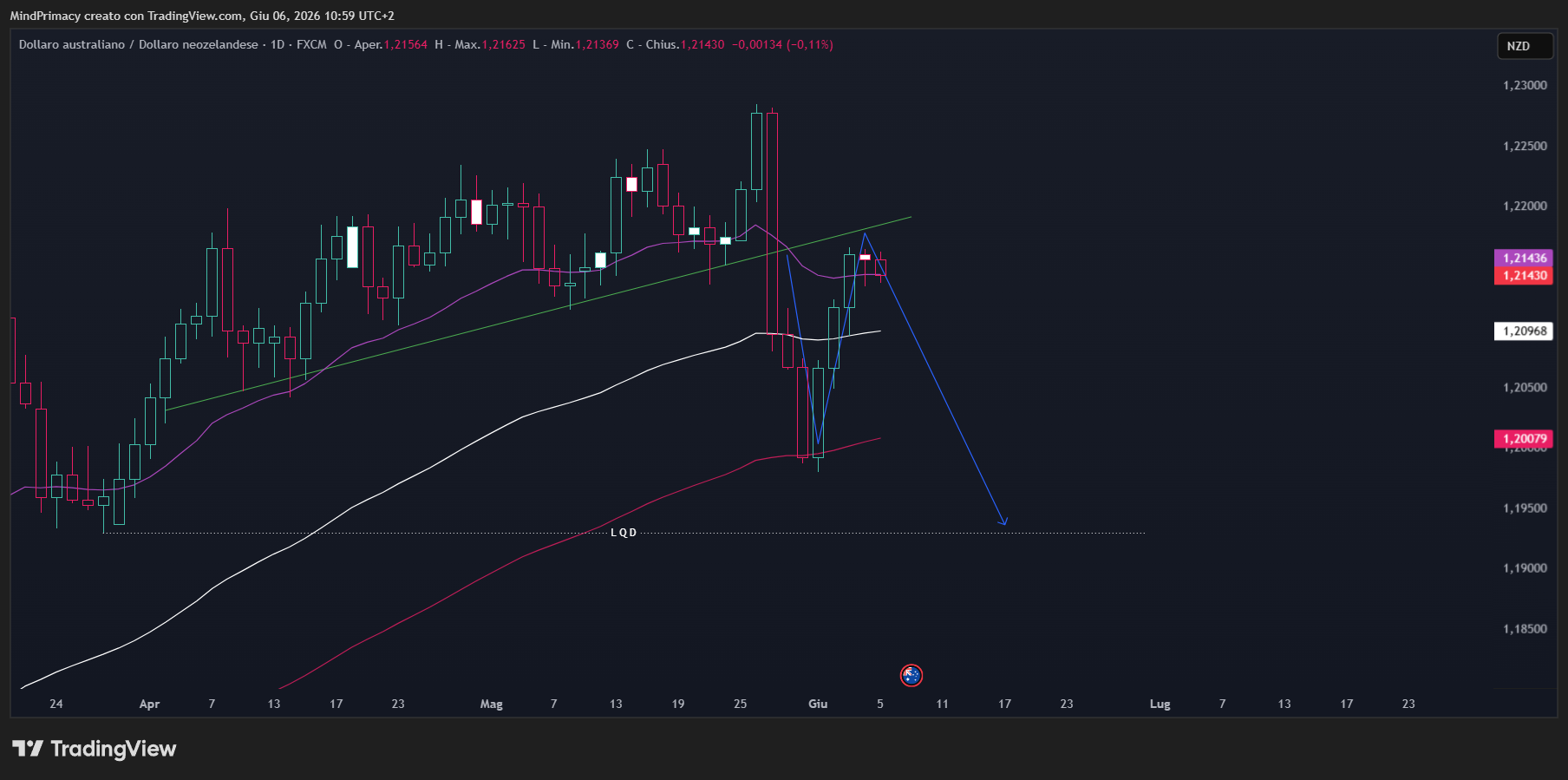Click the symbol name Dollaro australiano / Dollaro neozelandese
This screenshot has height=780, width=1568.
tap(139, 44)
